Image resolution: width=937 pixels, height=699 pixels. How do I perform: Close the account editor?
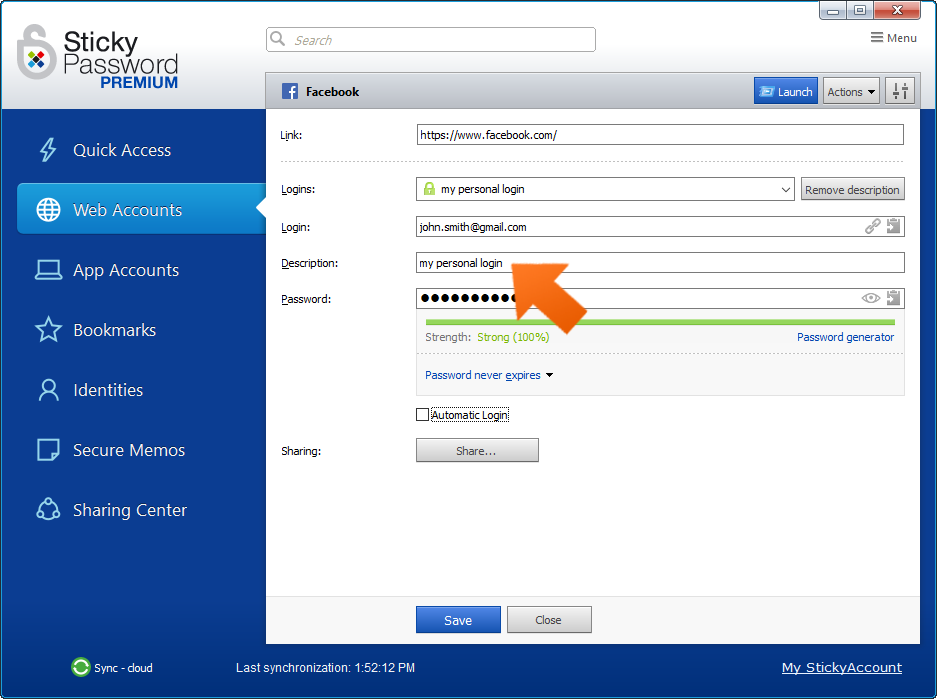point(549,620)
